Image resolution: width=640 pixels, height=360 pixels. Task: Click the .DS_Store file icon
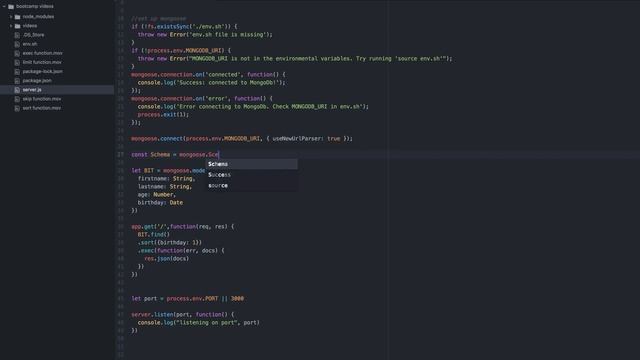(17, 35)
